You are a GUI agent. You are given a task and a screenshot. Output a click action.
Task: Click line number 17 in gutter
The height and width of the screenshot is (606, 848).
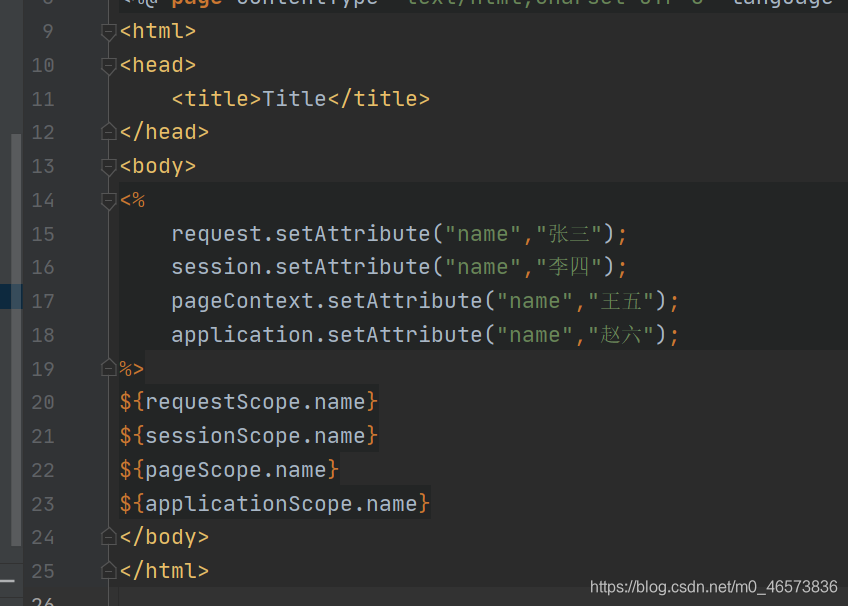coord(43,301)
